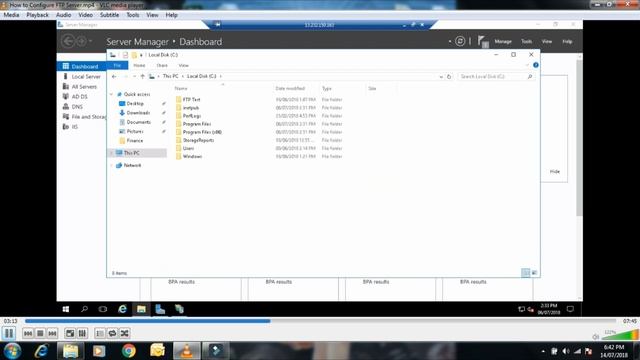
Task: Select AD DS in Server Manager sidebar
Action: (81, 97)
